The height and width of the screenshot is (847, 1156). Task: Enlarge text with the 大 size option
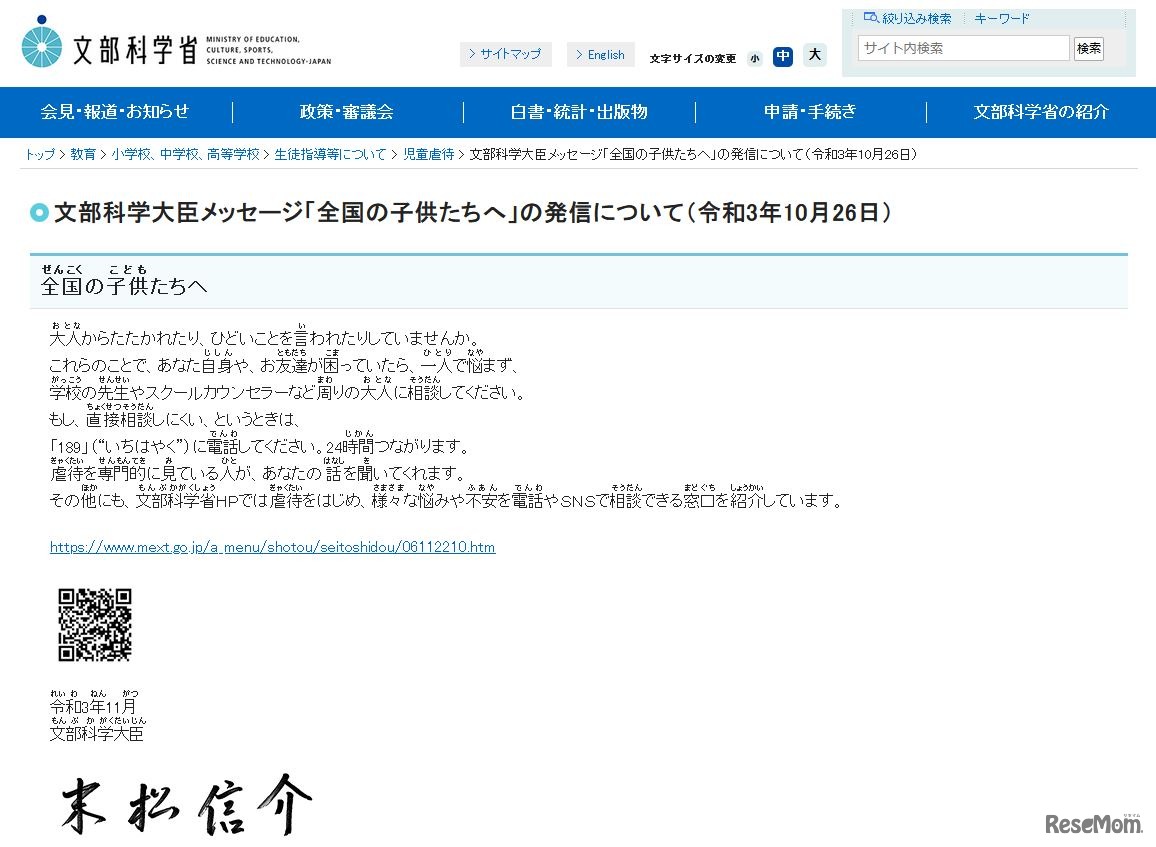[815, 56]
